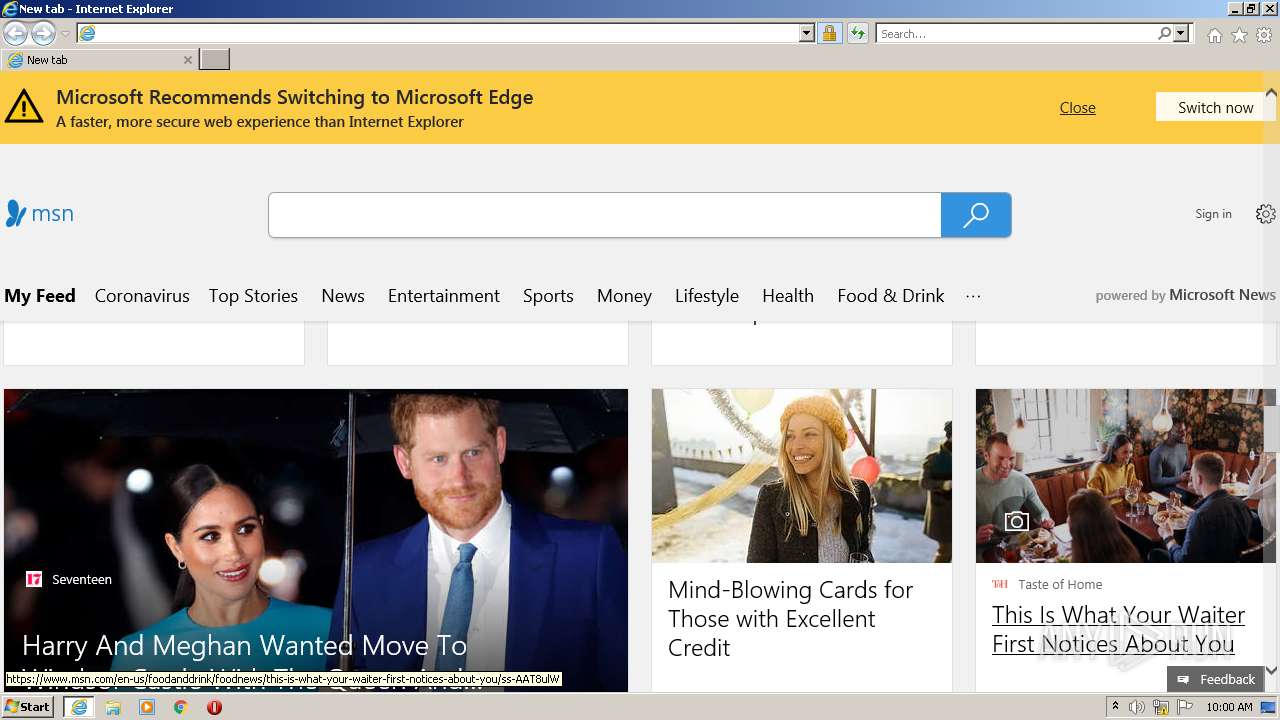
Task: Open the credit cards ad image
Action: [802, 476]
